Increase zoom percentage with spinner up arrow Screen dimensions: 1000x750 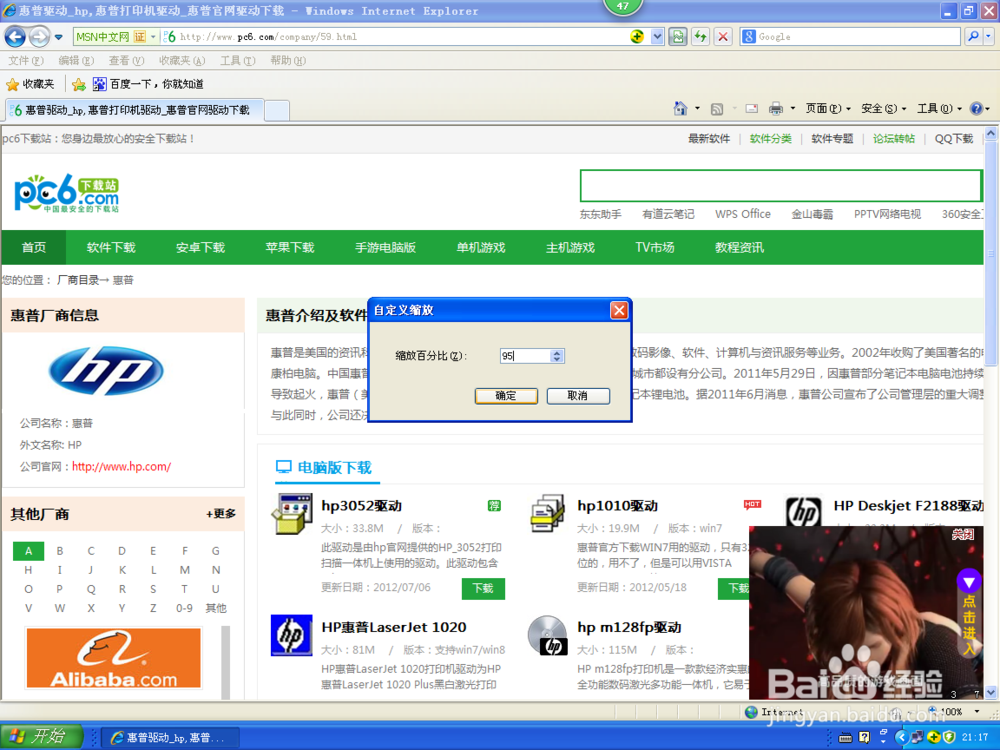pos(557,352)
